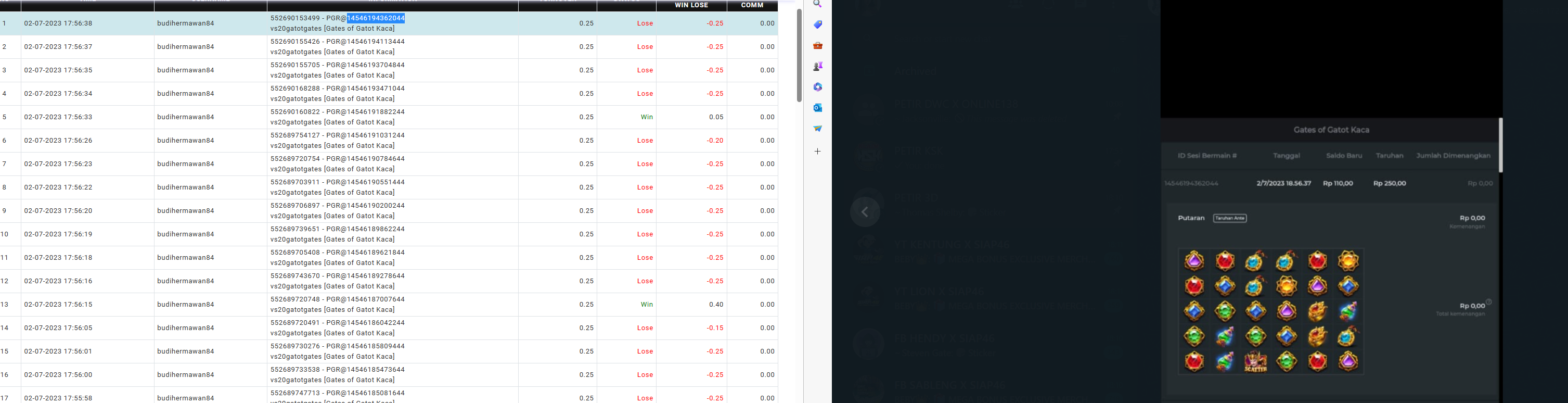Click the Jumlah Dimenangkan header
The height and width of the screenshot is (403, 1568).
point(1453,156)
